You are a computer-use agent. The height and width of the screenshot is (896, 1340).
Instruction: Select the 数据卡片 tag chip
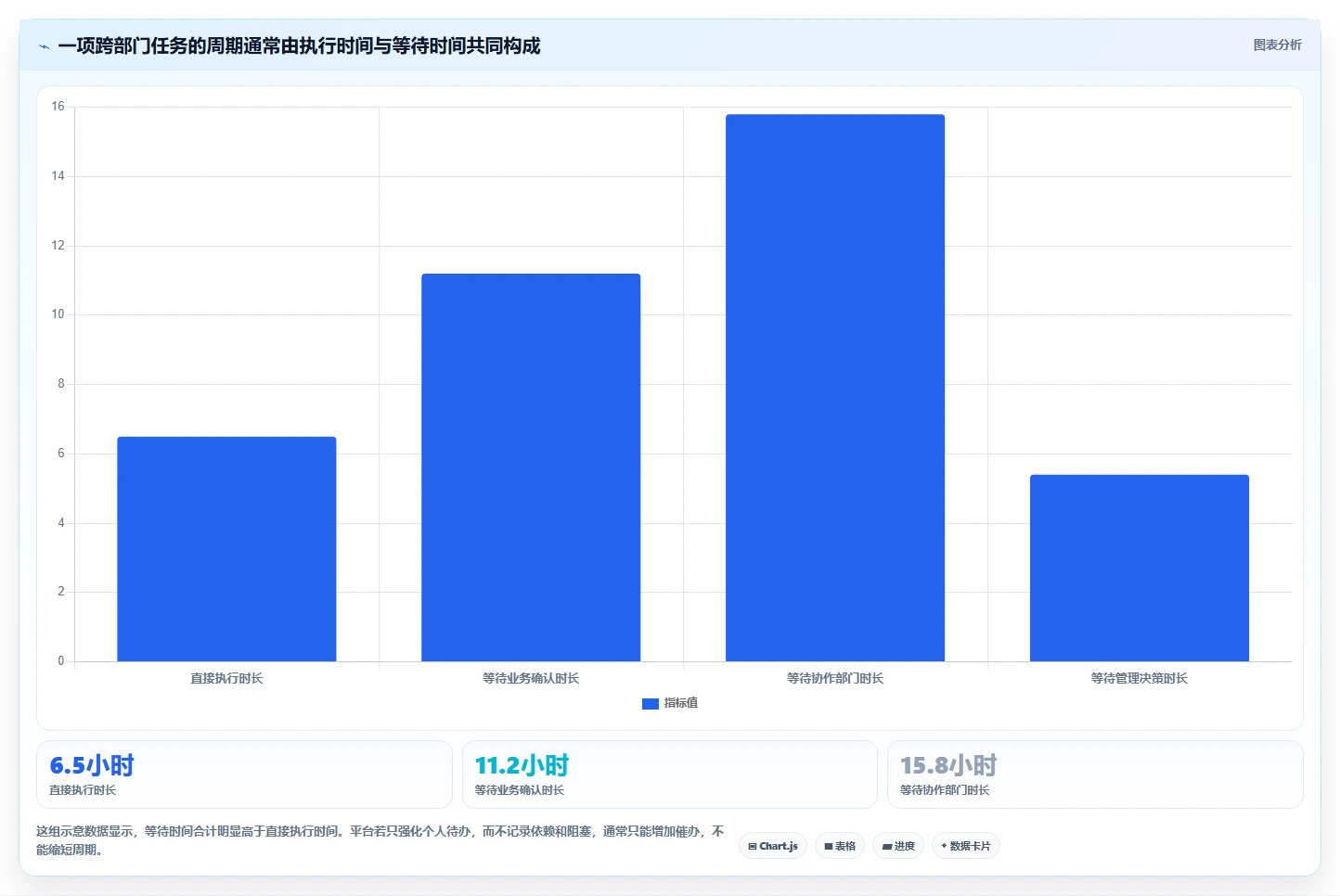[965, 846]
